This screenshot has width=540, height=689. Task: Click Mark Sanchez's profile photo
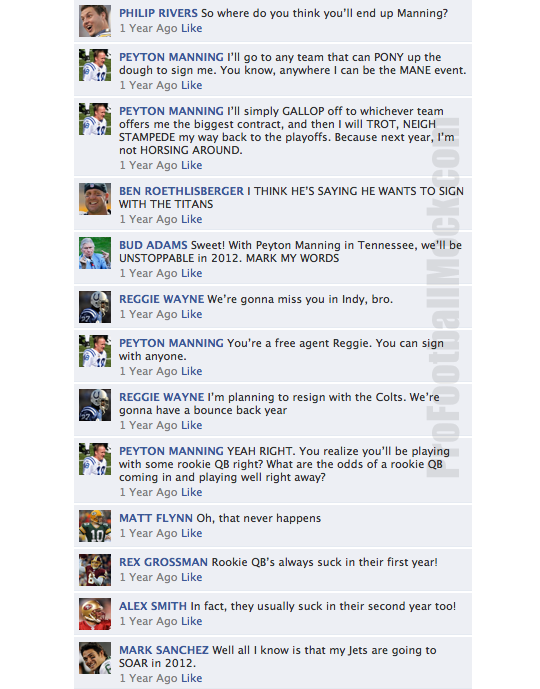click(x=95, y=658)
